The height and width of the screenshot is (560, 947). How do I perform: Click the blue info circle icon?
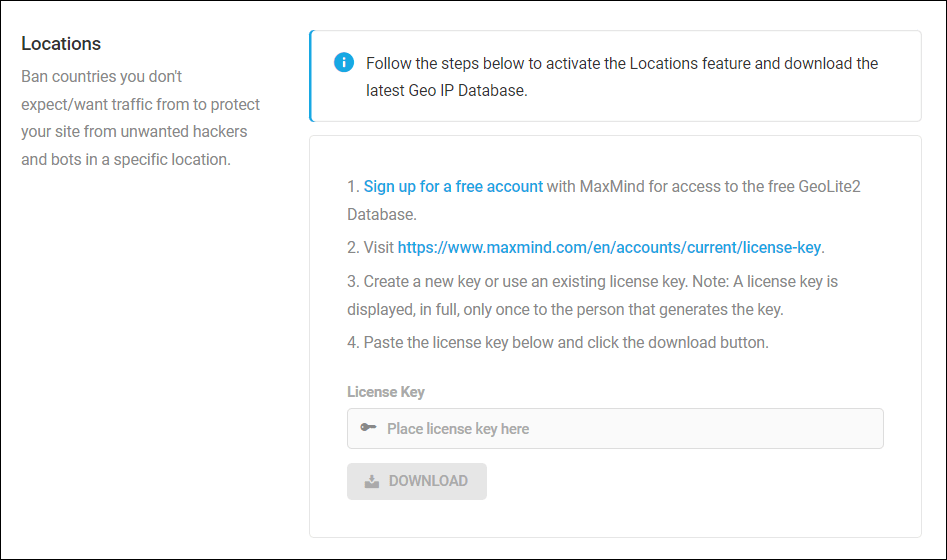point(344,62)
